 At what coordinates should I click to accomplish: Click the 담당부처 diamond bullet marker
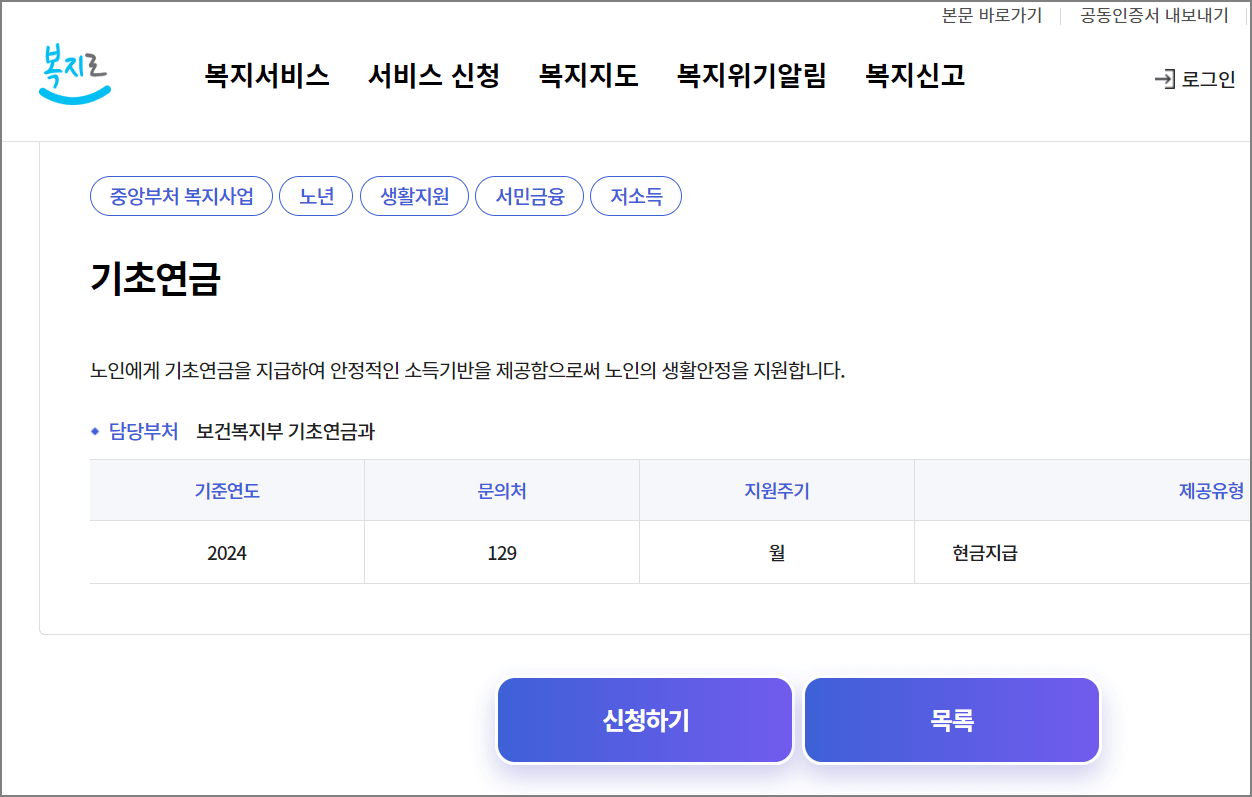pos(95,432)
